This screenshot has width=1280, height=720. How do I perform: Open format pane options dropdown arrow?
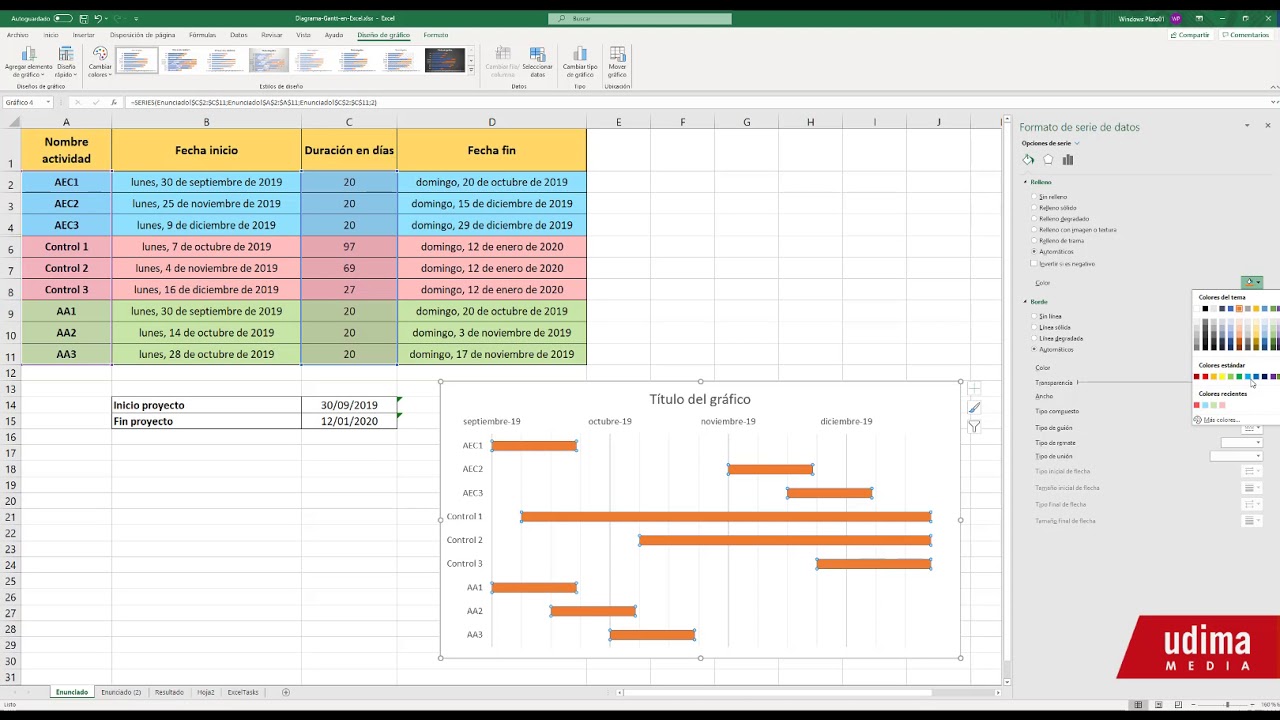[x=1247, y=126]
